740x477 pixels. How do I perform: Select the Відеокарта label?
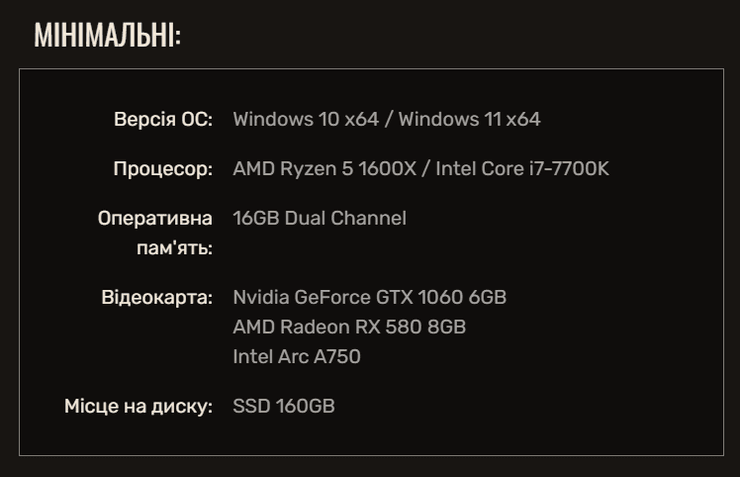tap(157, 298)
